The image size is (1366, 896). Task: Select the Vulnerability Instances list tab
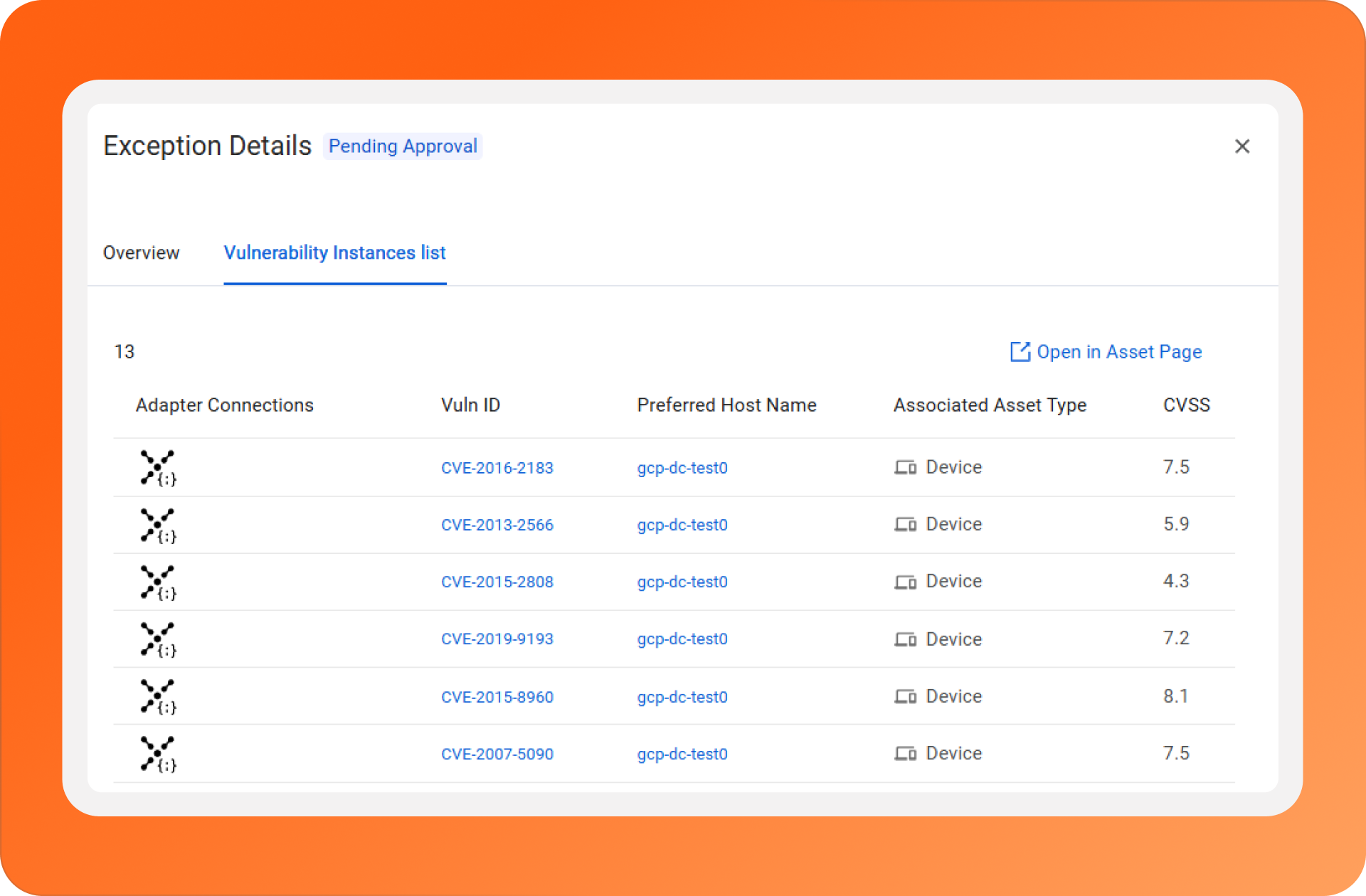pos(334,253)
